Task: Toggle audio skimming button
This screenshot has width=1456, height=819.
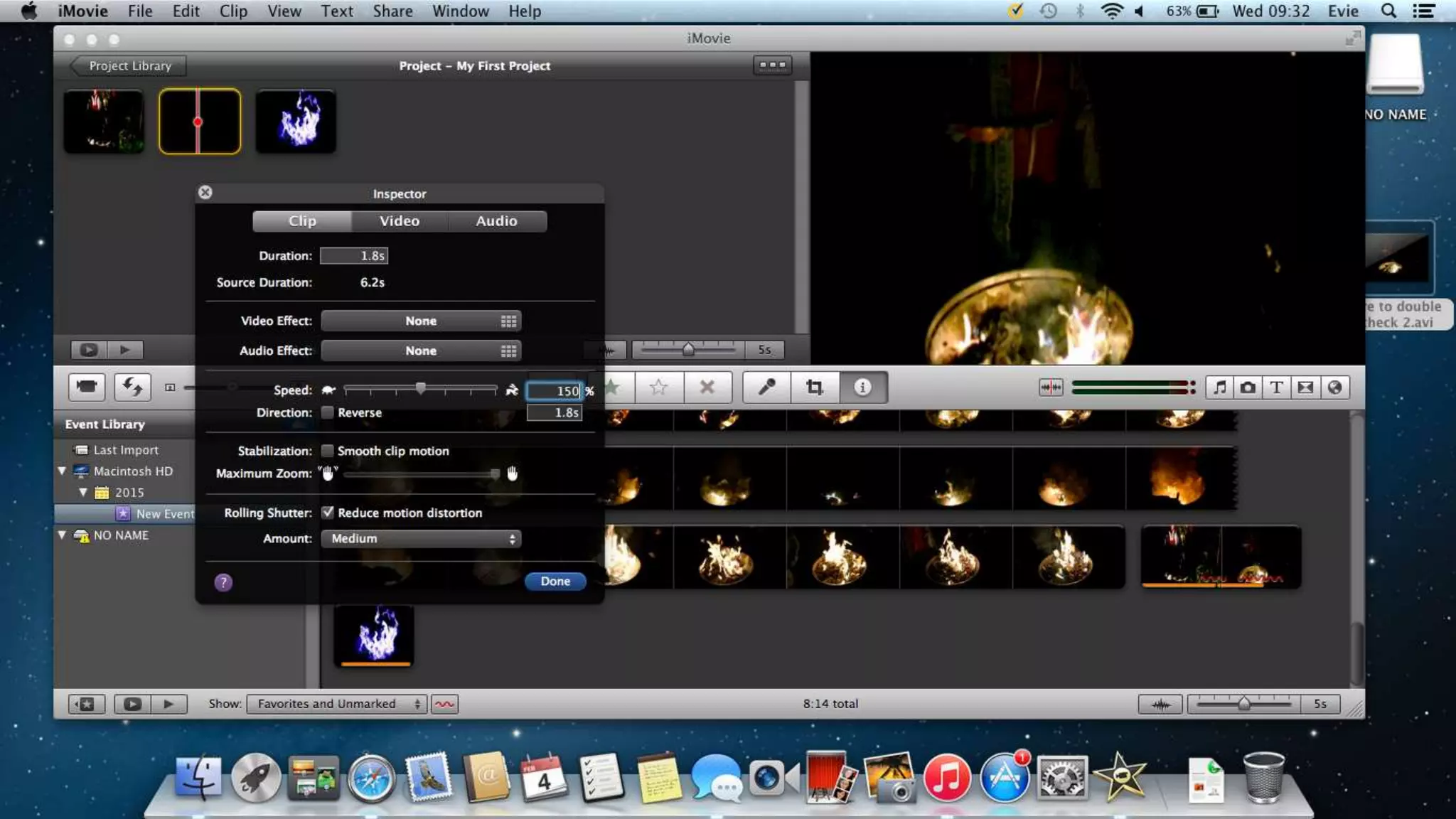Action: point(1051,387)
